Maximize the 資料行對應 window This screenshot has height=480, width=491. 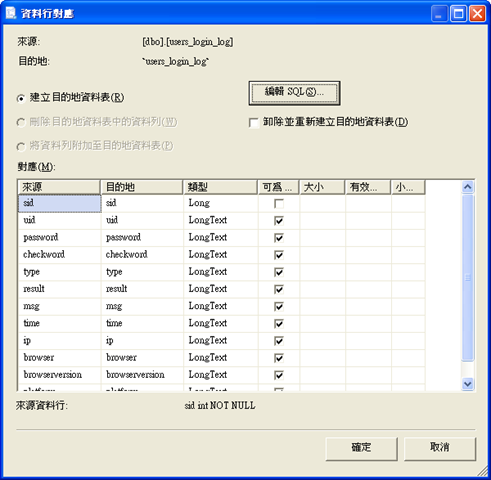tap(458, 14)
